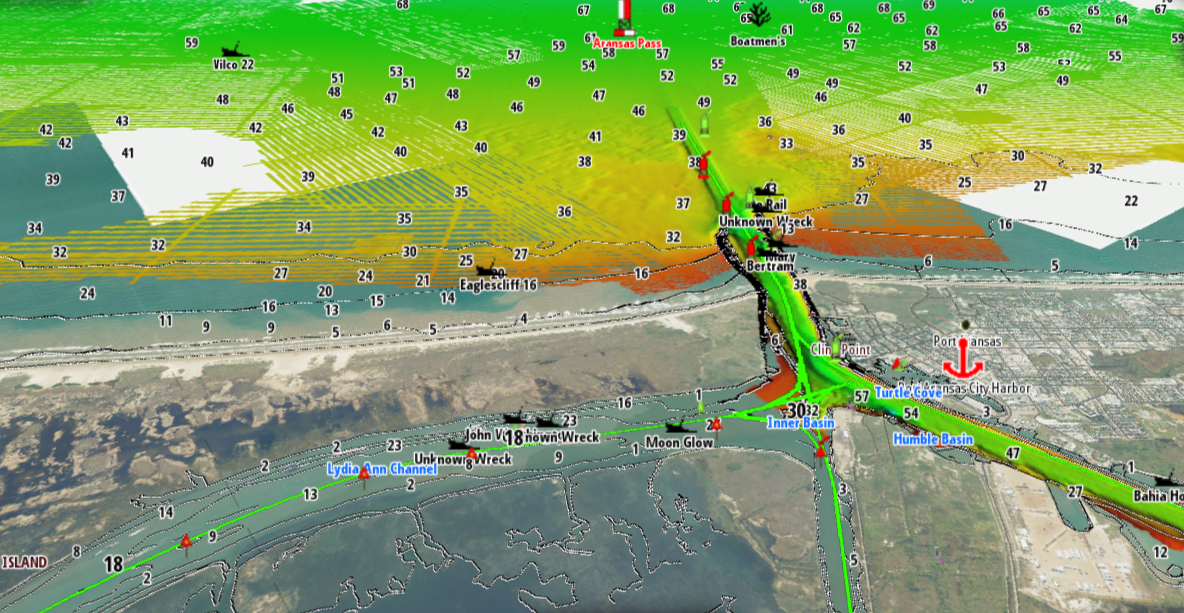Click the Lydia Ann Channel label
1184x613 pixels.
coord(382,469)
